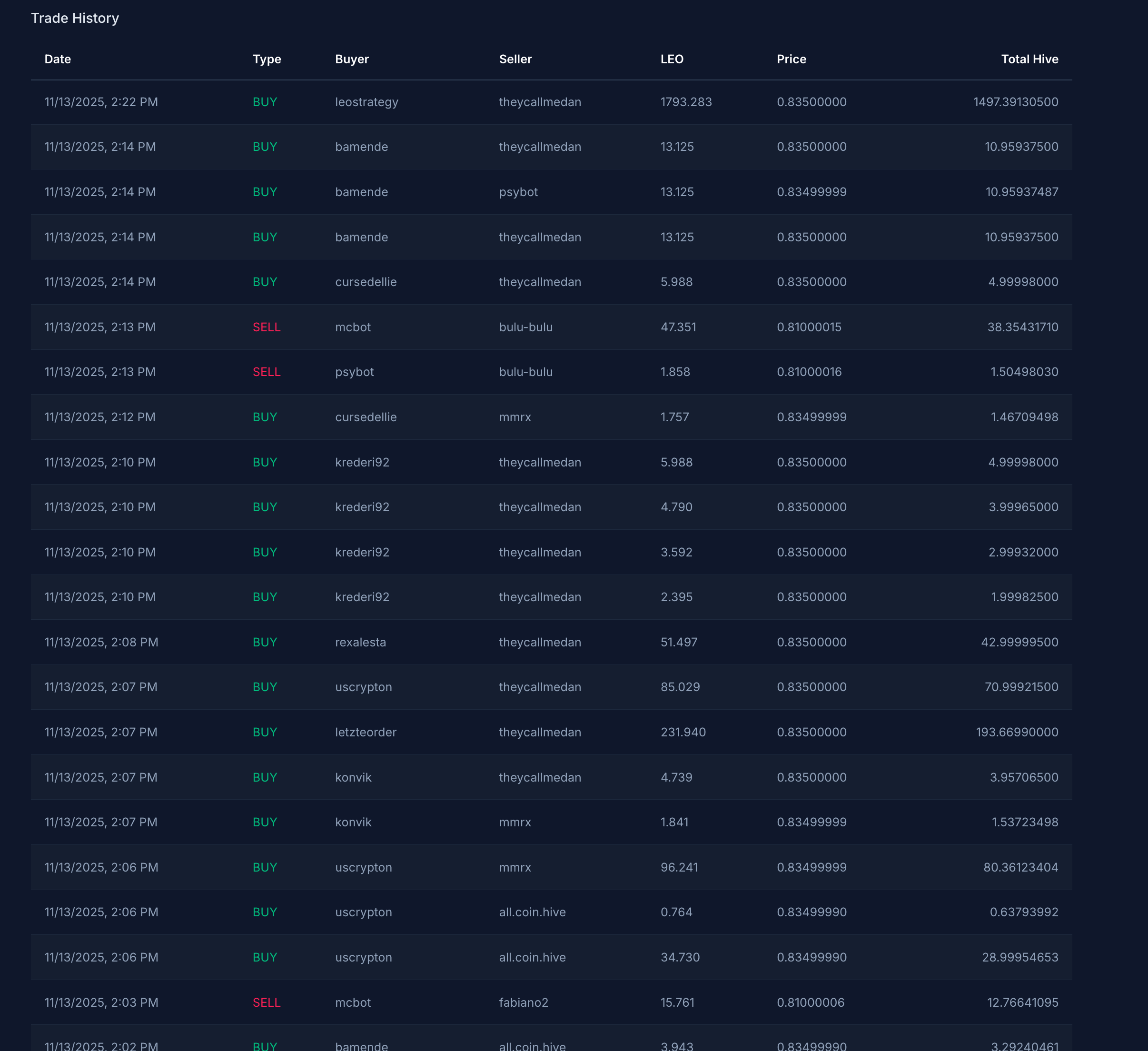Click the Date column header

[58, 59]
